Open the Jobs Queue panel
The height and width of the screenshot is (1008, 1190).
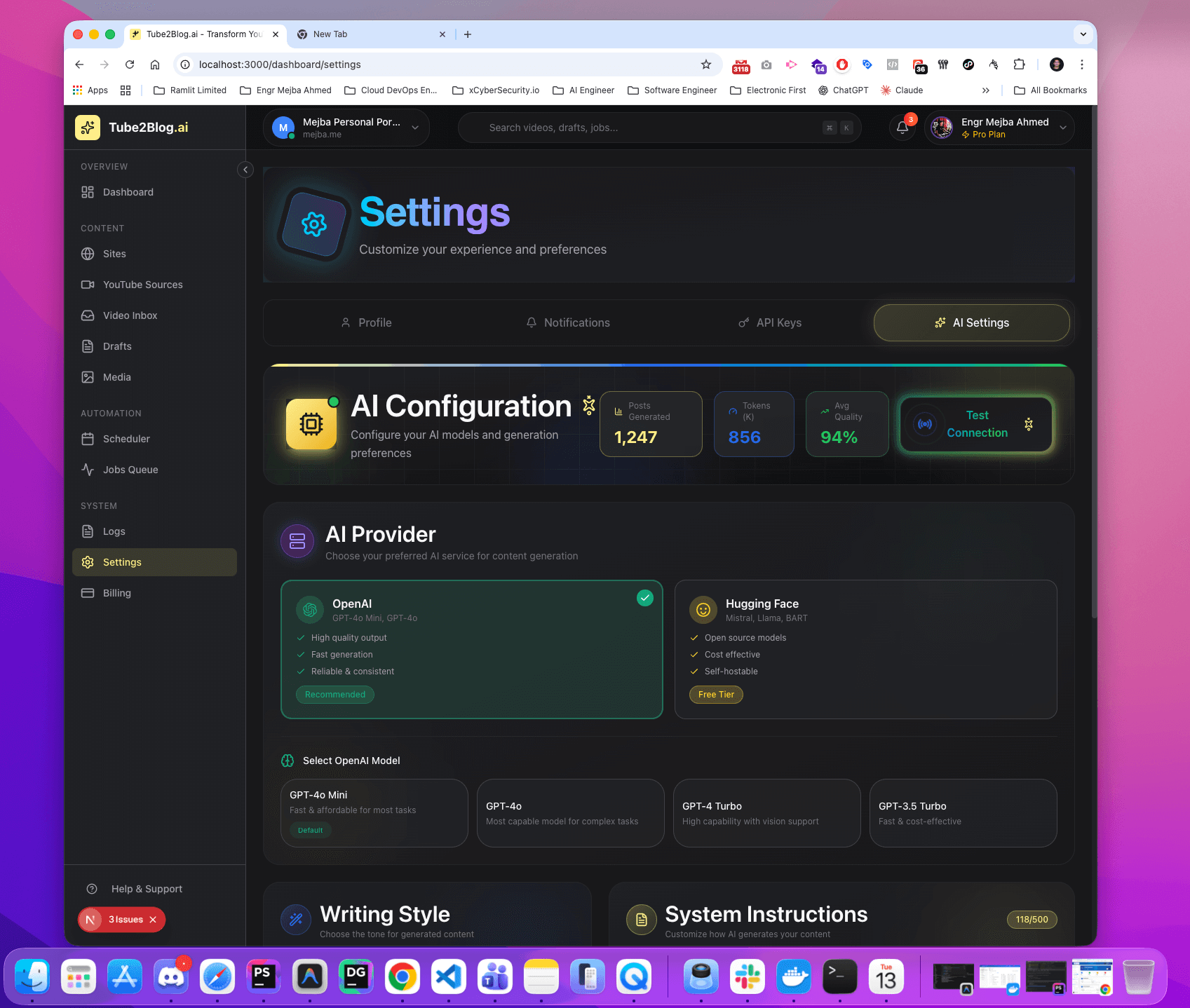(130, 470)
